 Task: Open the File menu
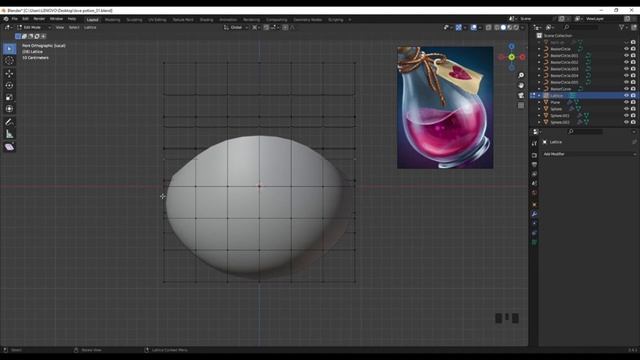15,19
